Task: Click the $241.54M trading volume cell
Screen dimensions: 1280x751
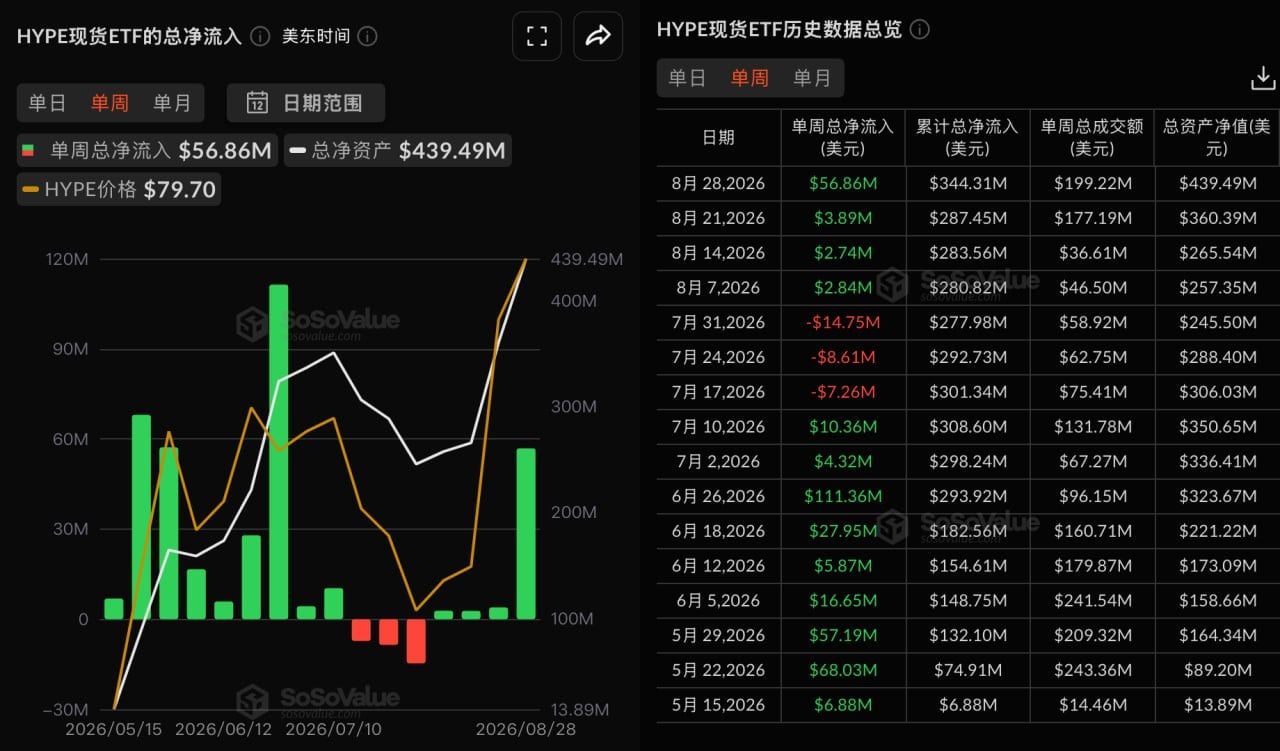Action: 1092,601
